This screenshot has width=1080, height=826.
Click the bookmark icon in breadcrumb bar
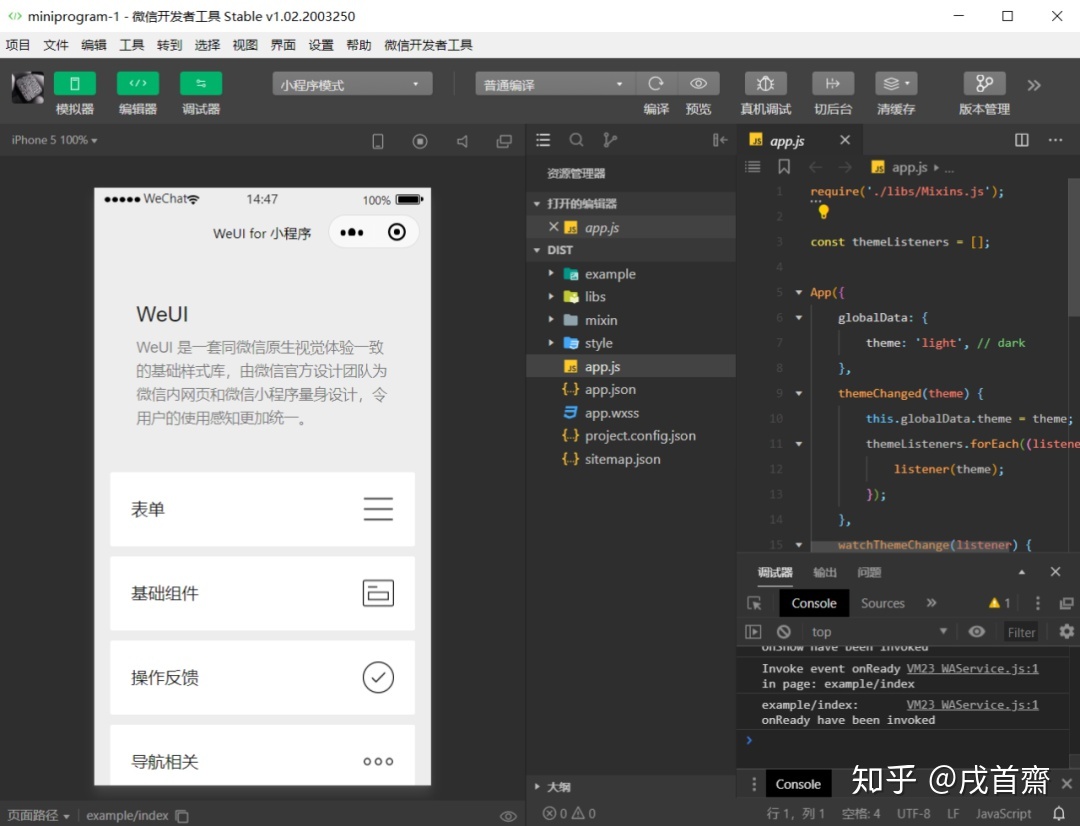(784, 167)
